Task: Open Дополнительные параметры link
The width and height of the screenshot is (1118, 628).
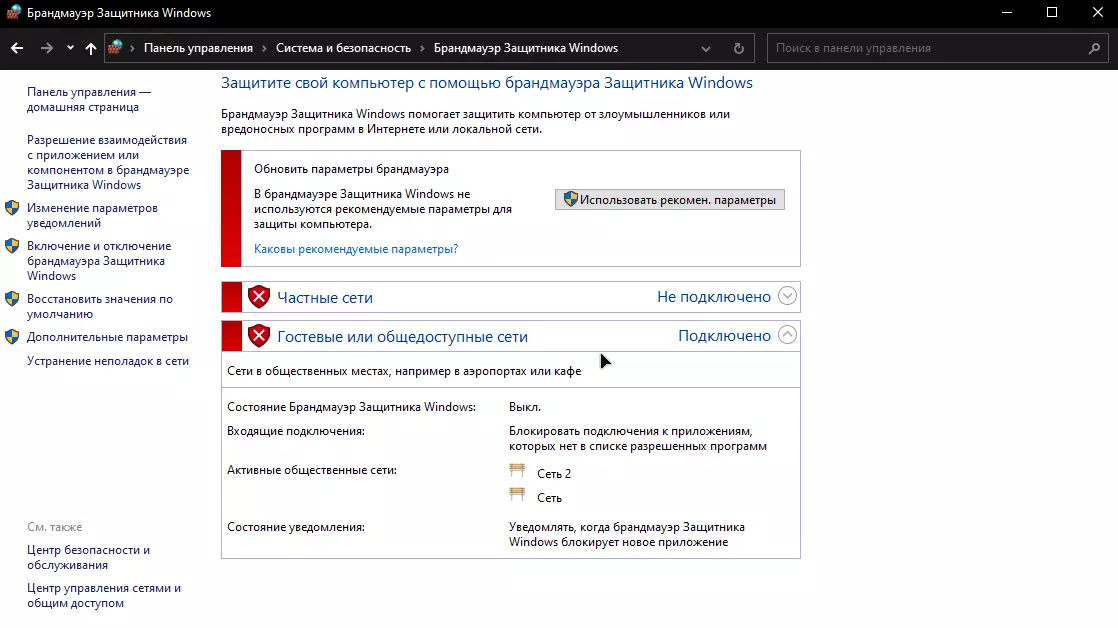Action: point(107,337)
